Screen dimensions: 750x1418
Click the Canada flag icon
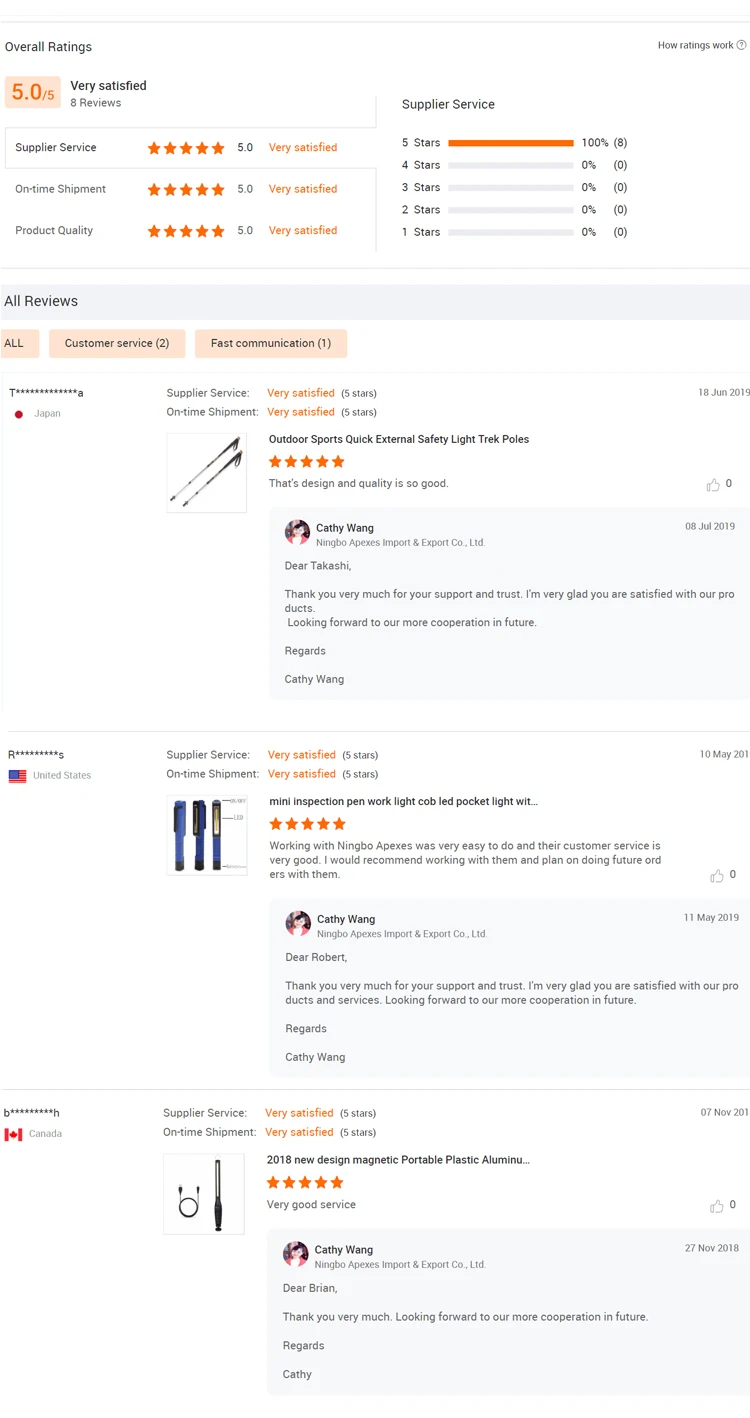(x=13, y=1134)
